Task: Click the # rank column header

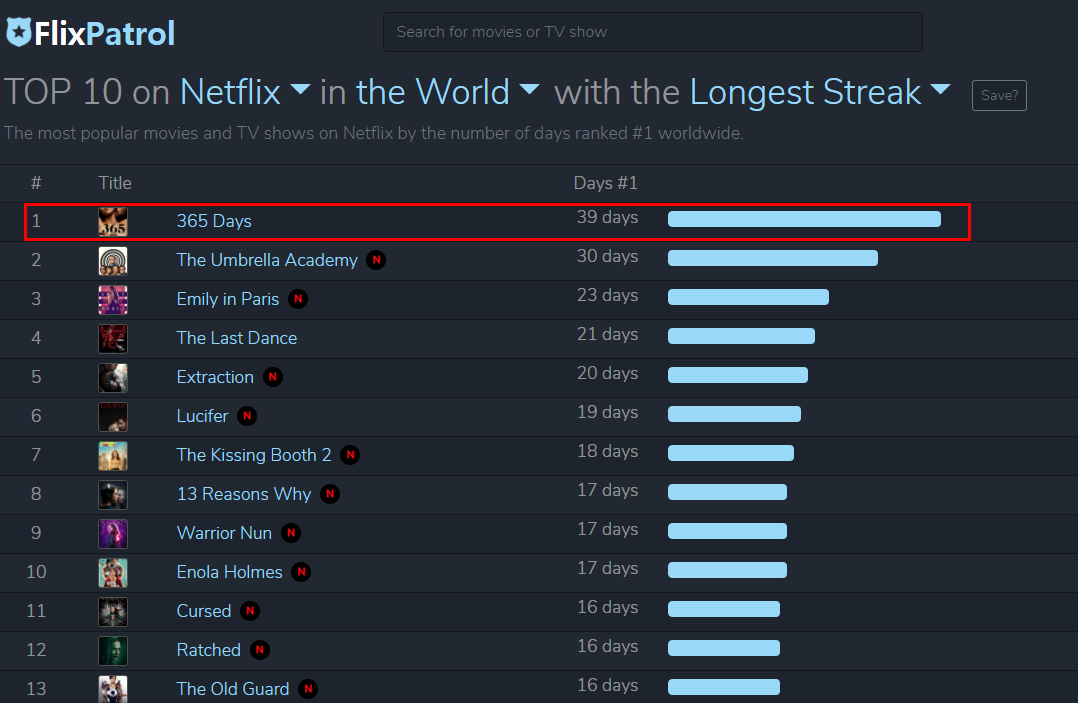Action: [x=36, y=183]
